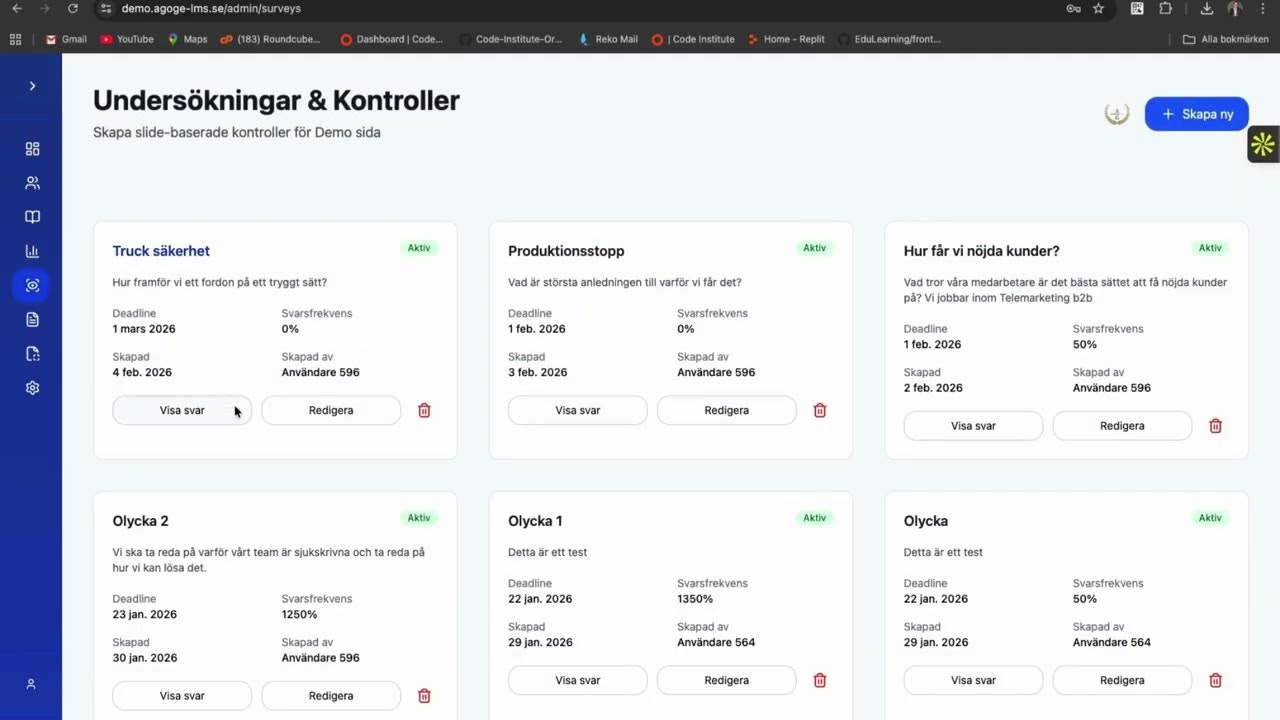Edit the Olycka 2 survey
This screenshot has height=720, width=1280.
click(331, 696)
